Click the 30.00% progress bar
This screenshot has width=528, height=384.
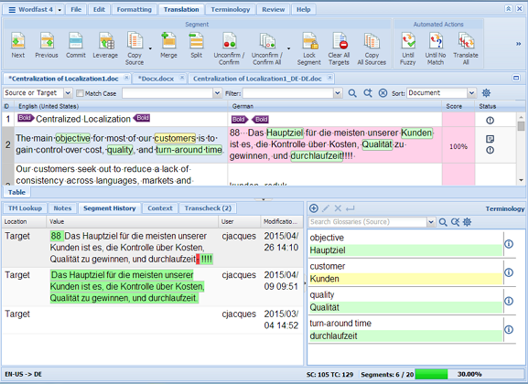(x=469, y=374)
